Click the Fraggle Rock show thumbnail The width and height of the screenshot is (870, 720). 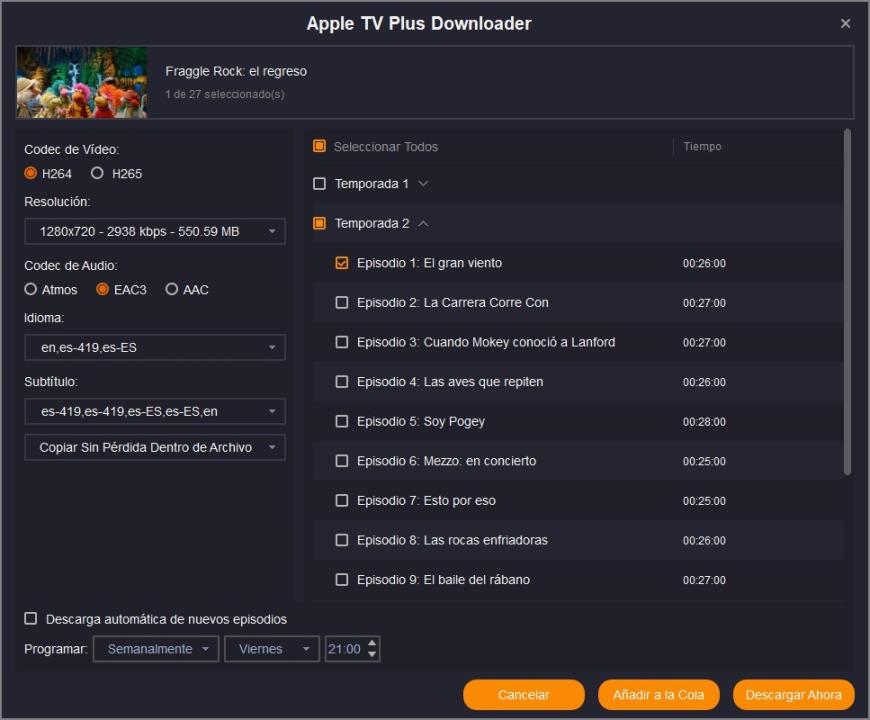click(82, 83)
